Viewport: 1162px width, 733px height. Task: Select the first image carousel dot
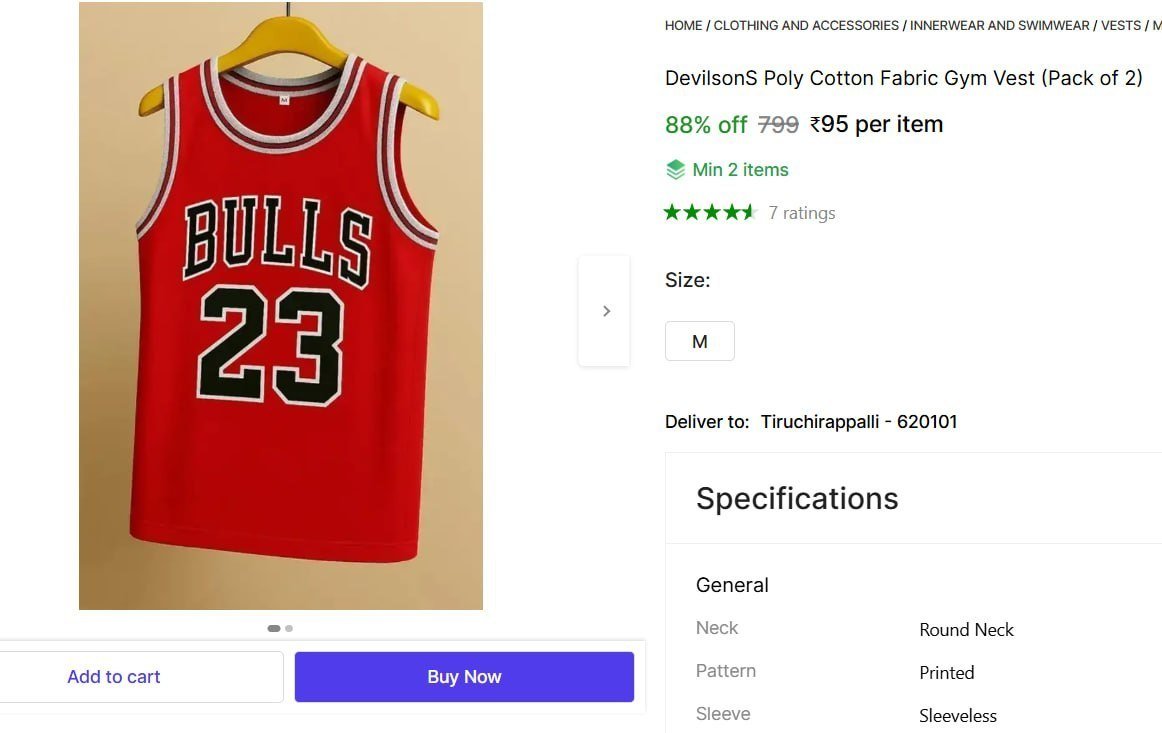[273, 628]
